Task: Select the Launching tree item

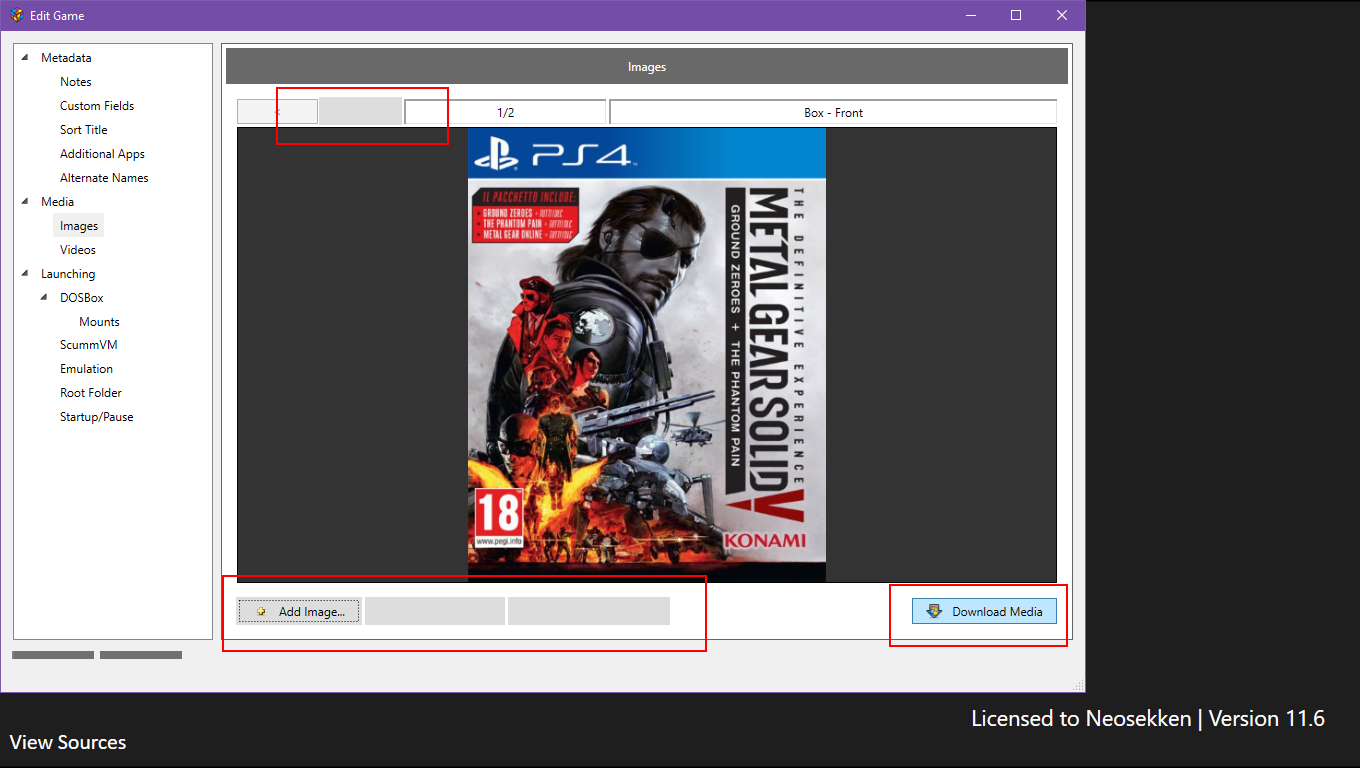Action: point(68,274)
